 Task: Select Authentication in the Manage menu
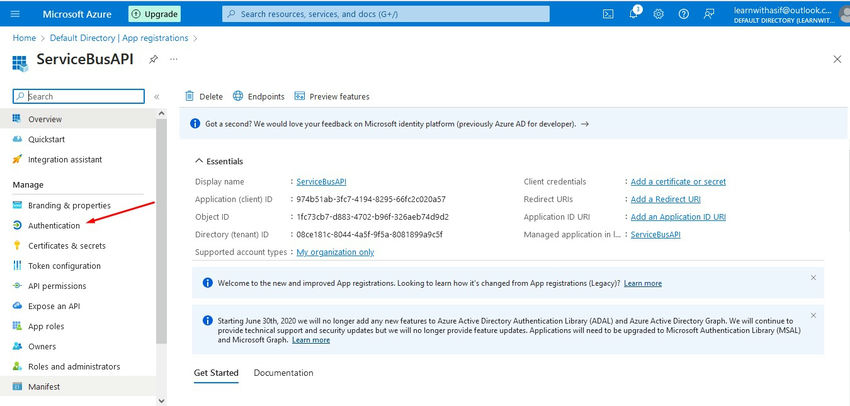[x=54, y=225]
